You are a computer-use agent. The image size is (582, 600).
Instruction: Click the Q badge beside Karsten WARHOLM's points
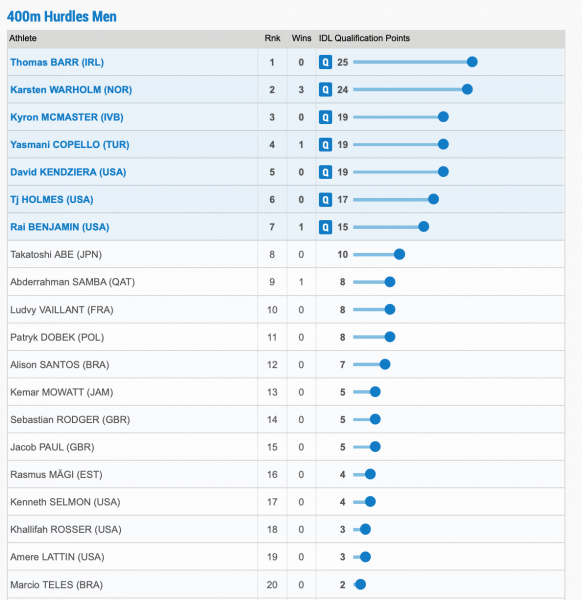pos(325,90)
